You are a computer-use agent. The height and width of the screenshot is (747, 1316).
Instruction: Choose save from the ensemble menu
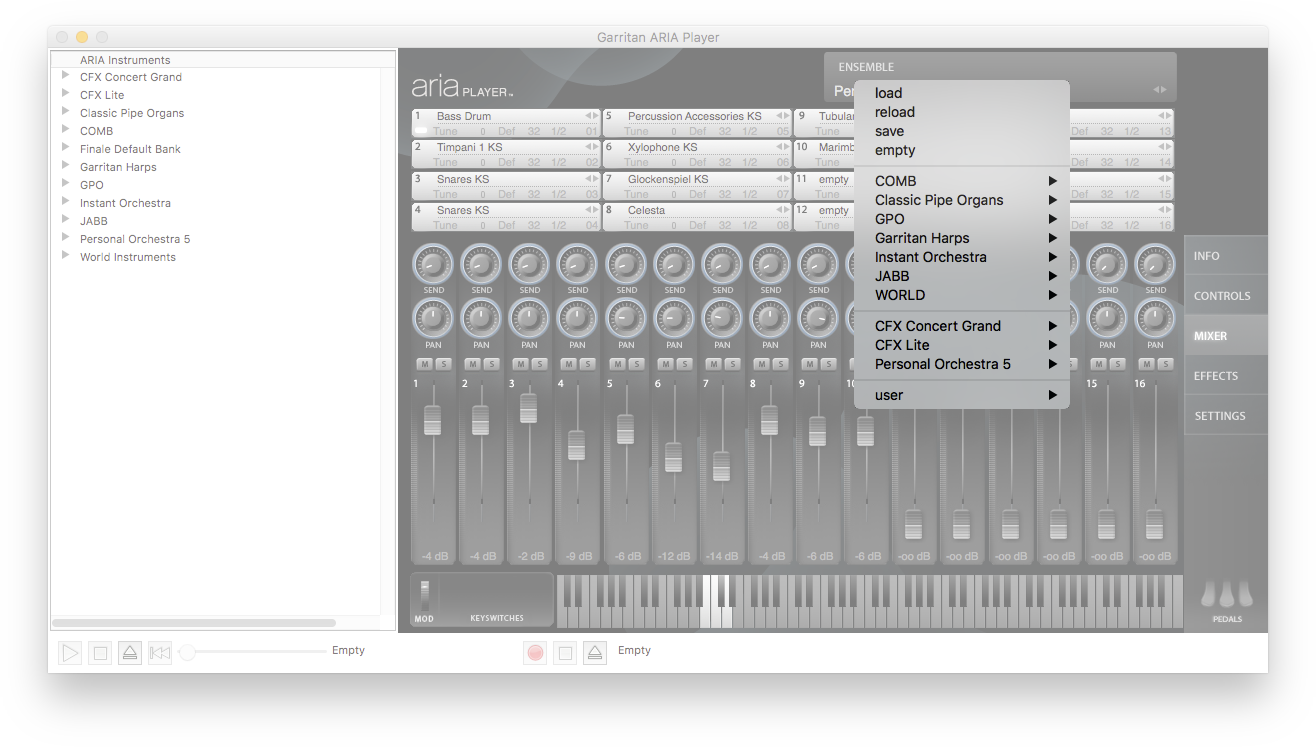(x=962, y=131)
